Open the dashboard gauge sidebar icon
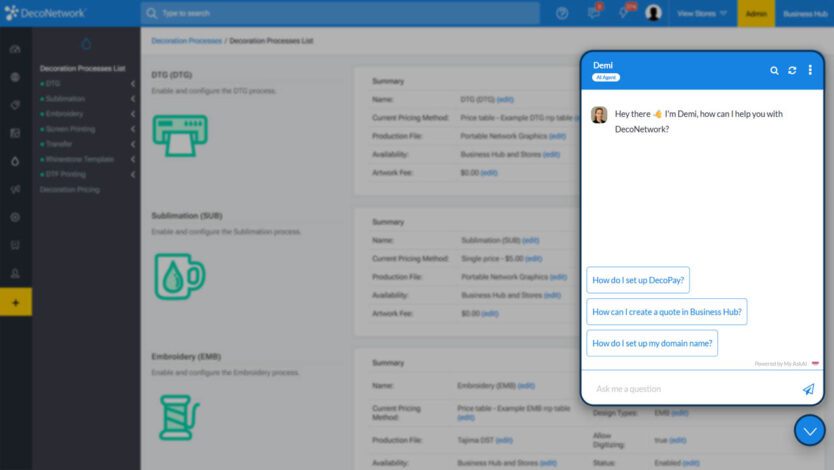 [x=15, y=49]
